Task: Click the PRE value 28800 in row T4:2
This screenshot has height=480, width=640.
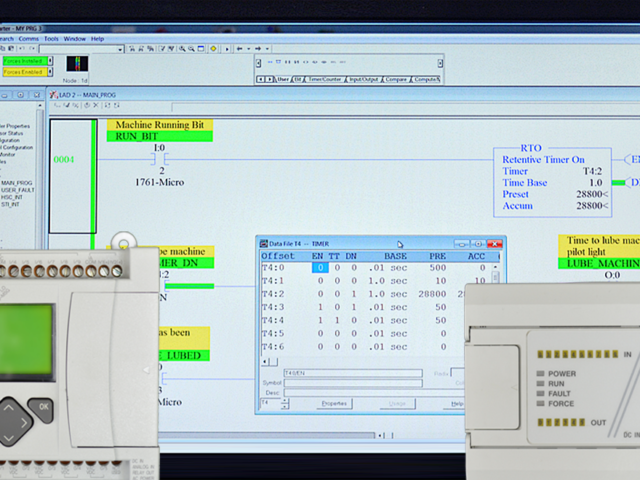Action: pos(432,294)
